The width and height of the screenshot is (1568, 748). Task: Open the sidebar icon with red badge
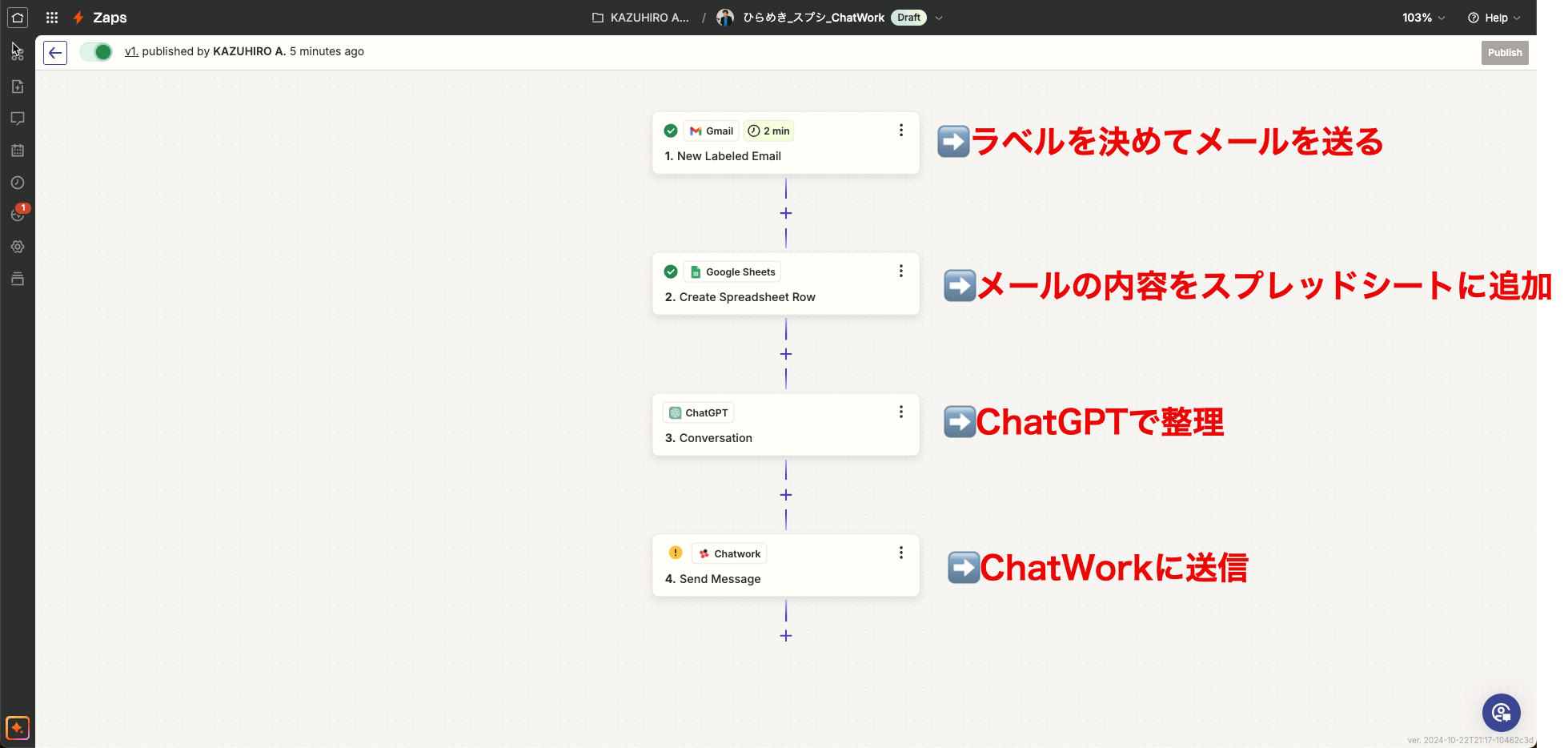tap(18, 215)
